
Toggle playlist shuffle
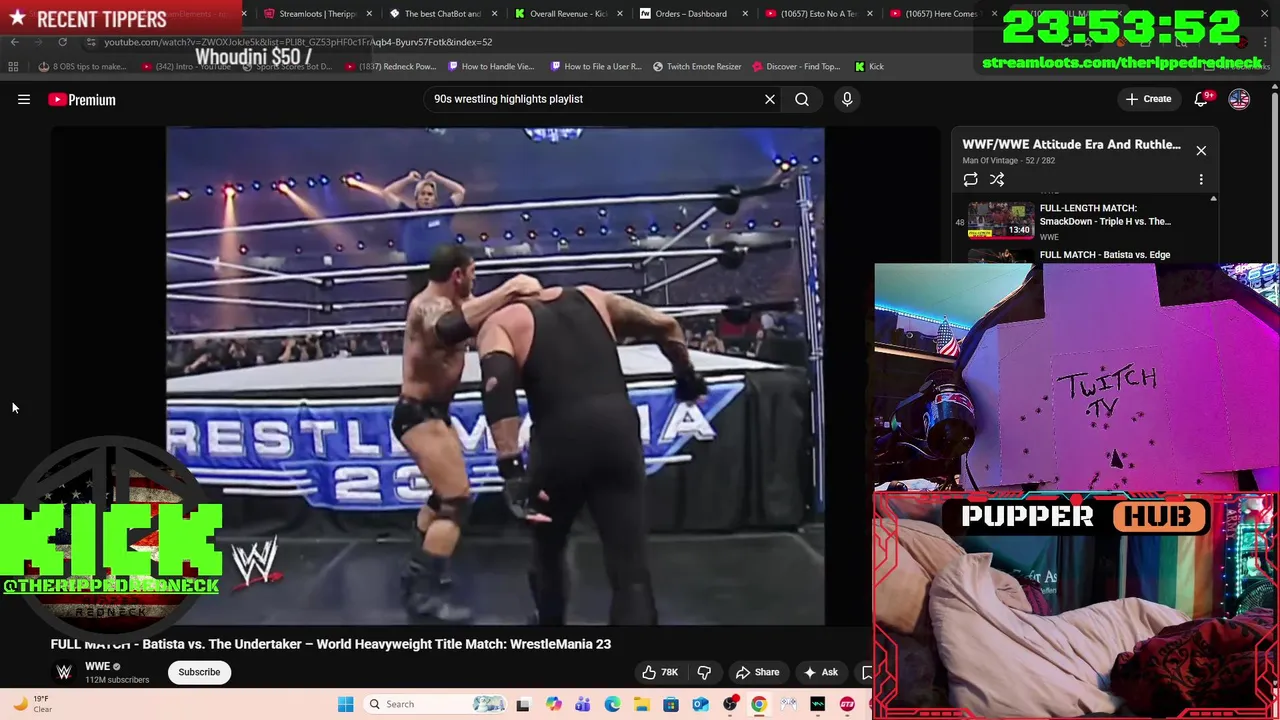coord(997,179)
